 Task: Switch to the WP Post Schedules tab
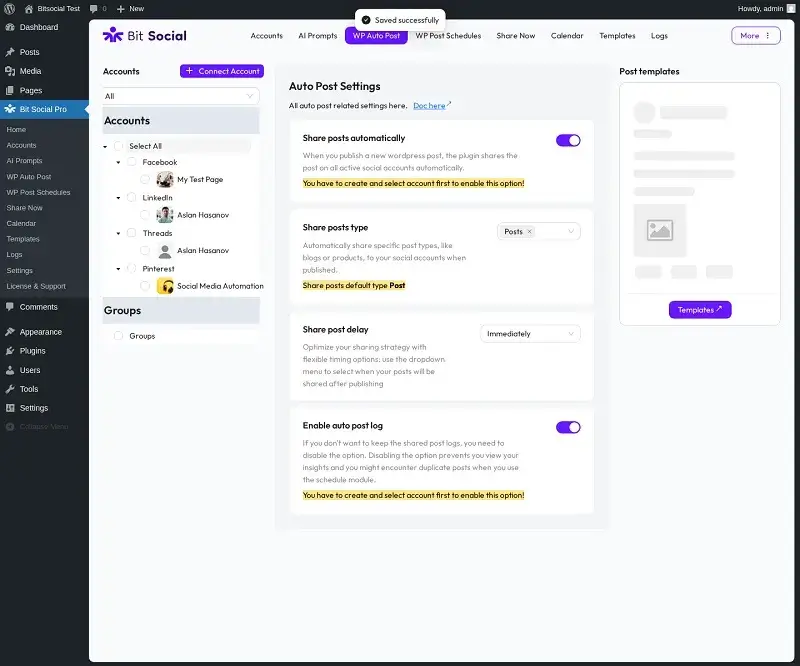click(448, 36)
